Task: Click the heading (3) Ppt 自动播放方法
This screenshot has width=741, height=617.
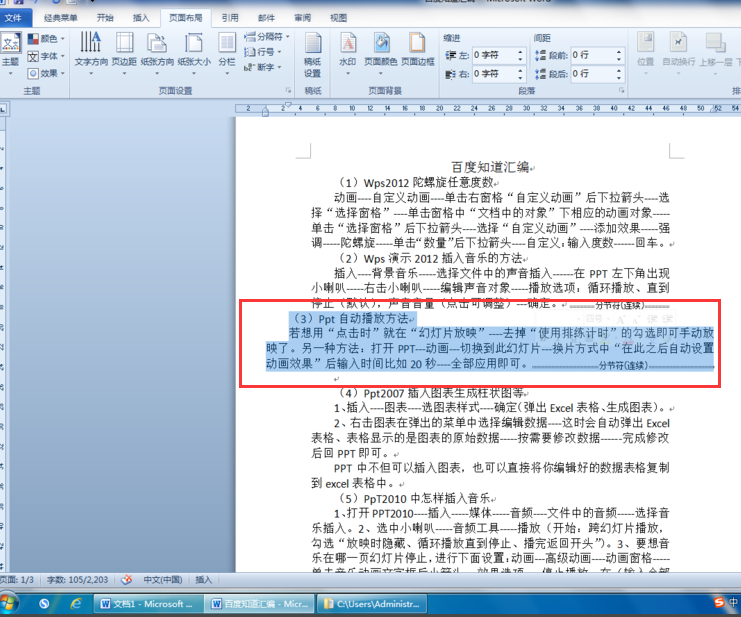Action: coord(352,318)
